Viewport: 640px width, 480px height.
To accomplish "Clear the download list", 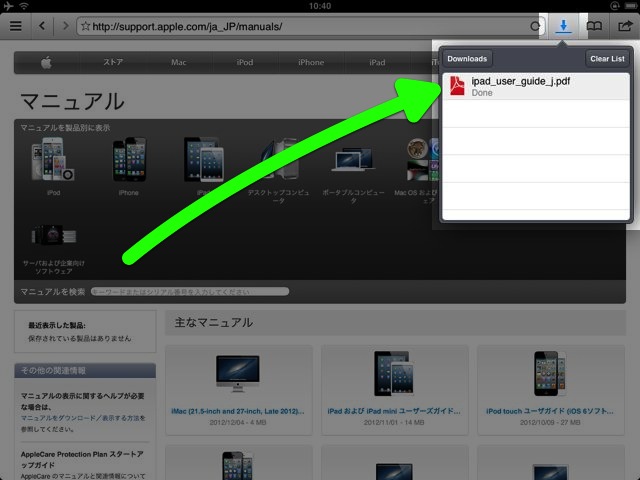I will coord(607,59).
